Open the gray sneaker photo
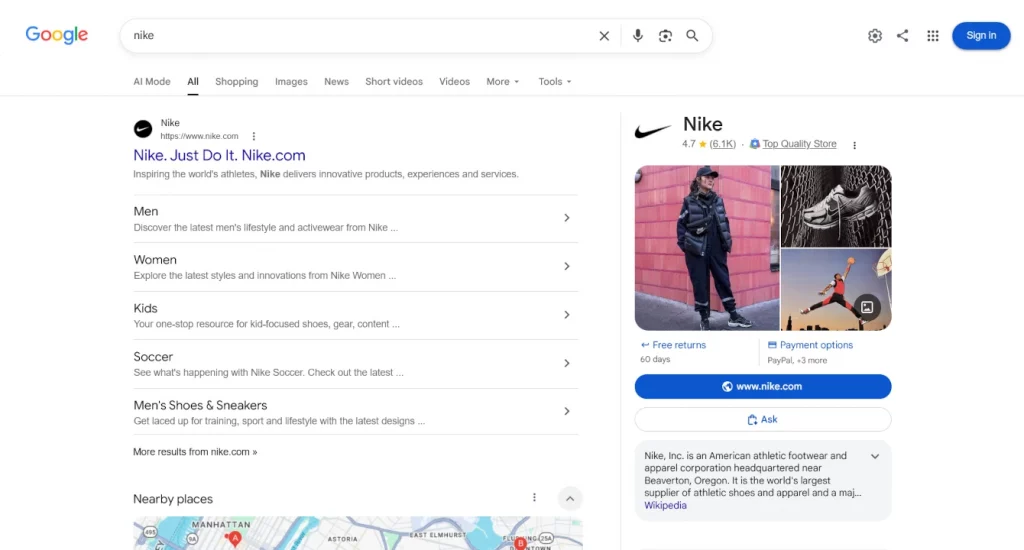 (x=836, y=206)
